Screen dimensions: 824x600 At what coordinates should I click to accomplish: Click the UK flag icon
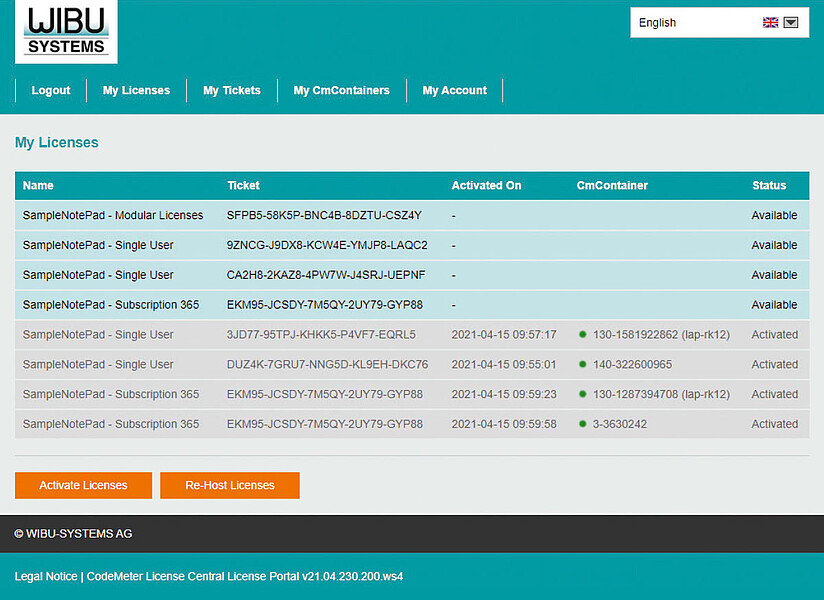tap(770, 22)
